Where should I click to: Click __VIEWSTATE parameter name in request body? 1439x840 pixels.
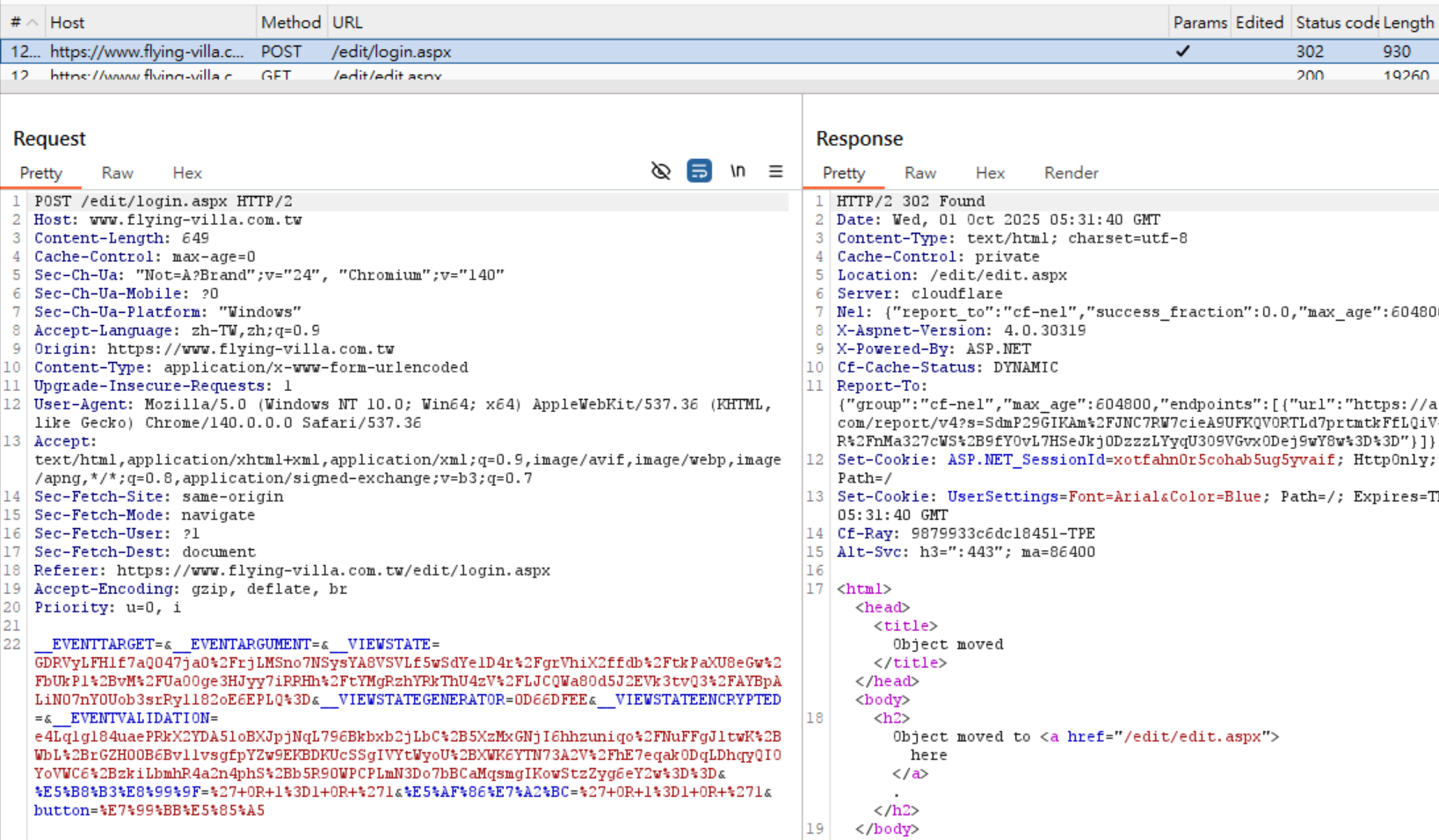[381, 644]
